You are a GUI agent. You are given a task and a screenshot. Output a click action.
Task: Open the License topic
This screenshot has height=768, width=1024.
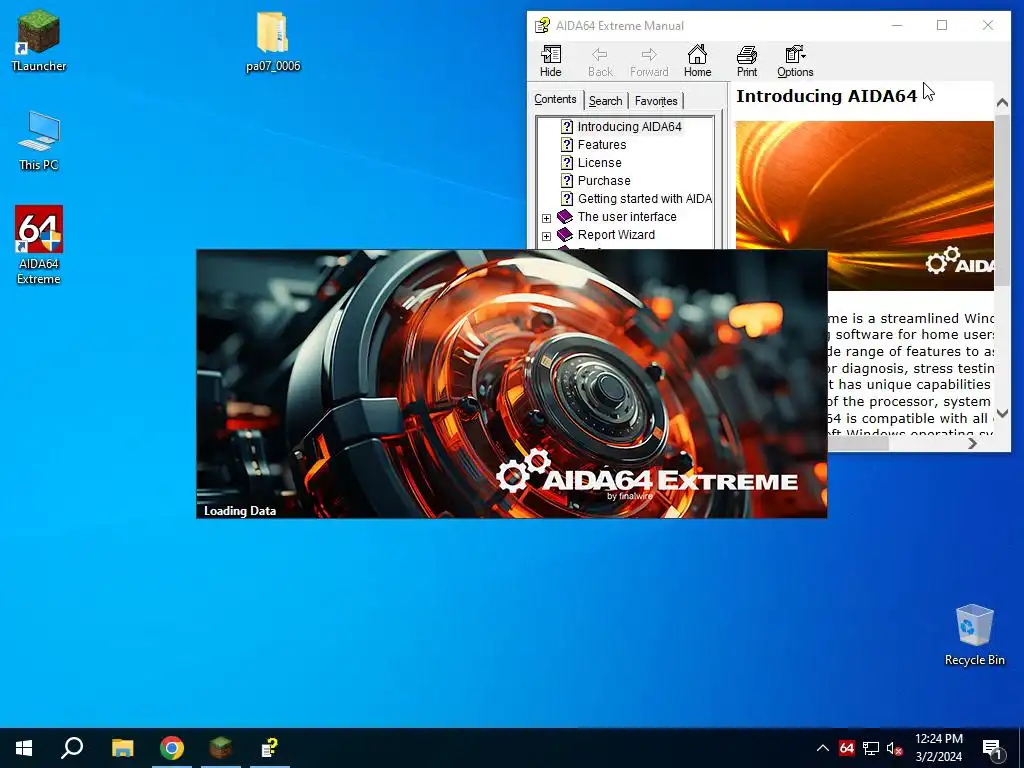click(x=599, y=163)
